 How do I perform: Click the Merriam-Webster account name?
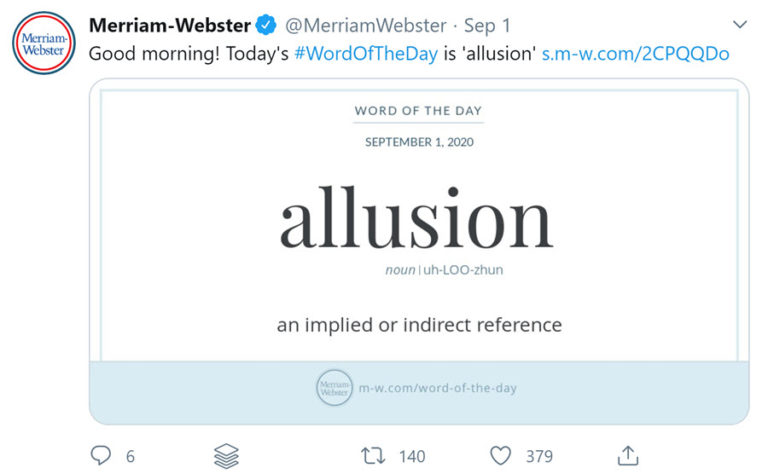pyautogui.click(x=169, y=25)
